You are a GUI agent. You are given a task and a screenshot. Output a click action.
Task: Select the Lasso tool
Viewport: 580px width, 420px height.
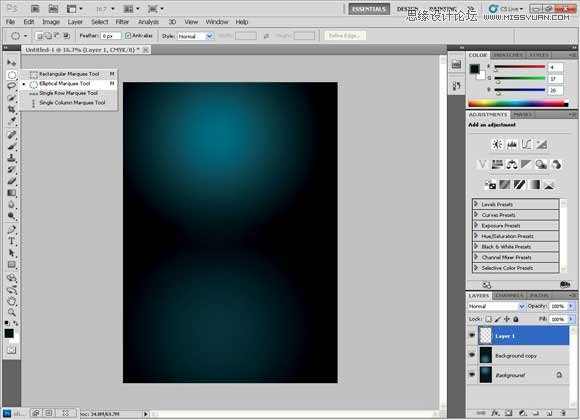(11, 86)
